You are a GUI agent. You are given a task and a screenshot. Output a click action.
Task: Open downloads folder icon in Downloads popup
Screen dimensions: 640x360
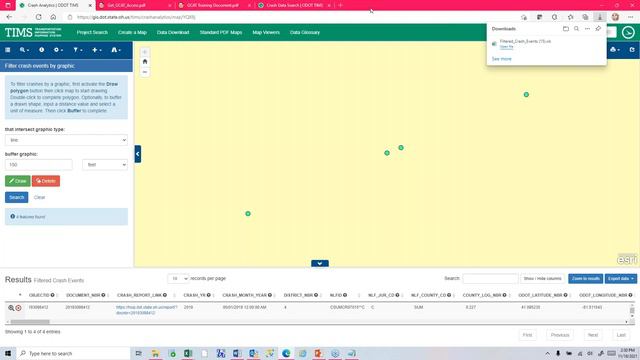(566, 29)
